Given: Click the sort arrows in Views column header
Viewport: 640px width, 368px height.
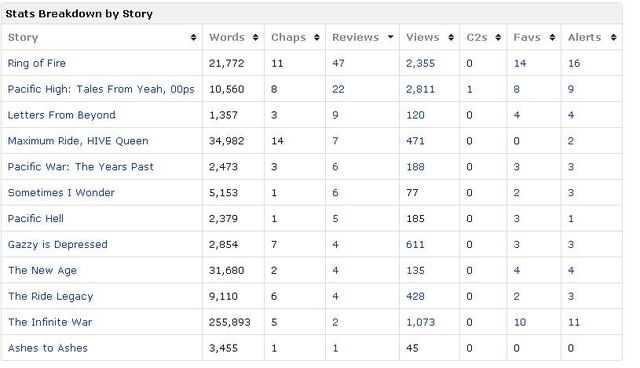Looking at the screenshot, I should point(451,38).
